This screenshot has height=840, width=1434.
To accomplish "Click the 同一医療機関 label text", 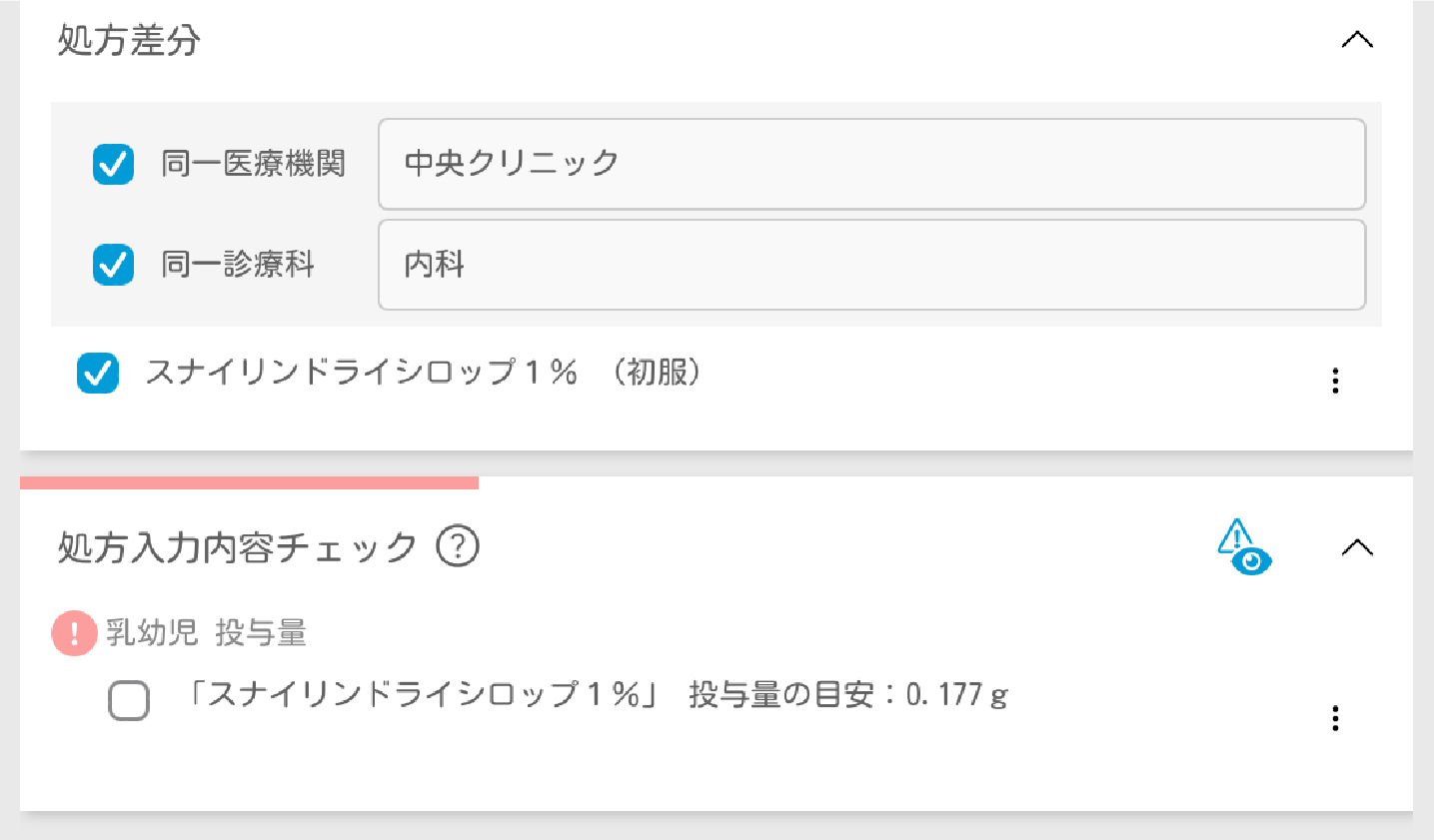I will pos(254,164).
